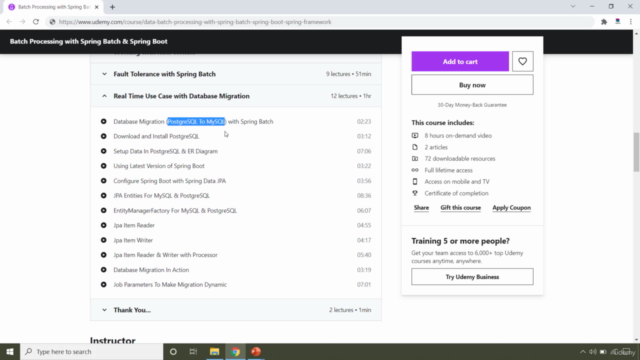The width and height of the screenshot is (640, 360).
Task: Click the page vertical scrollbar thumb
Action: tap(636, 152)
